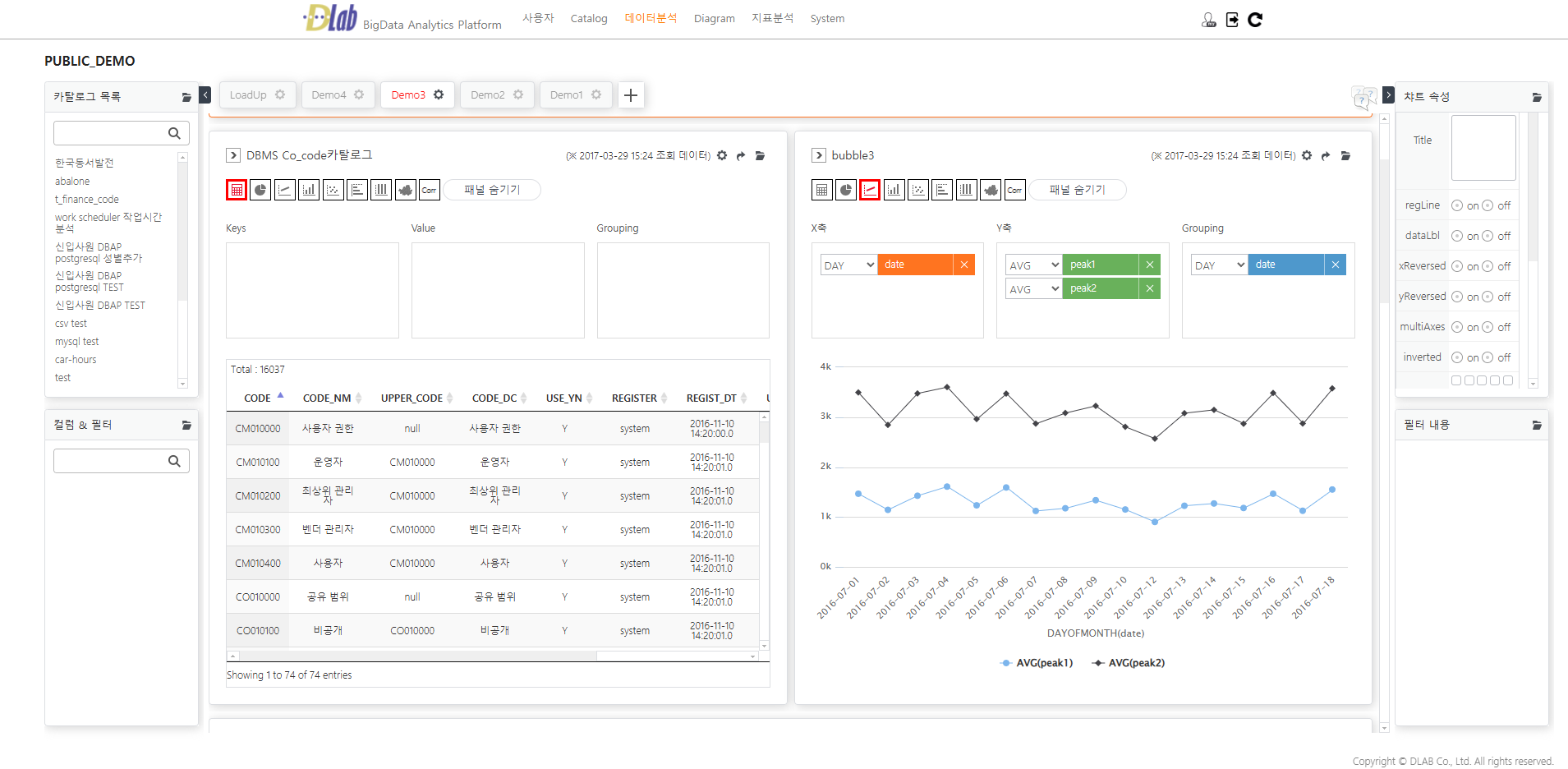
Task: Switch bubble3 panel to parallel lines chart icon
Action: (967, 190)
